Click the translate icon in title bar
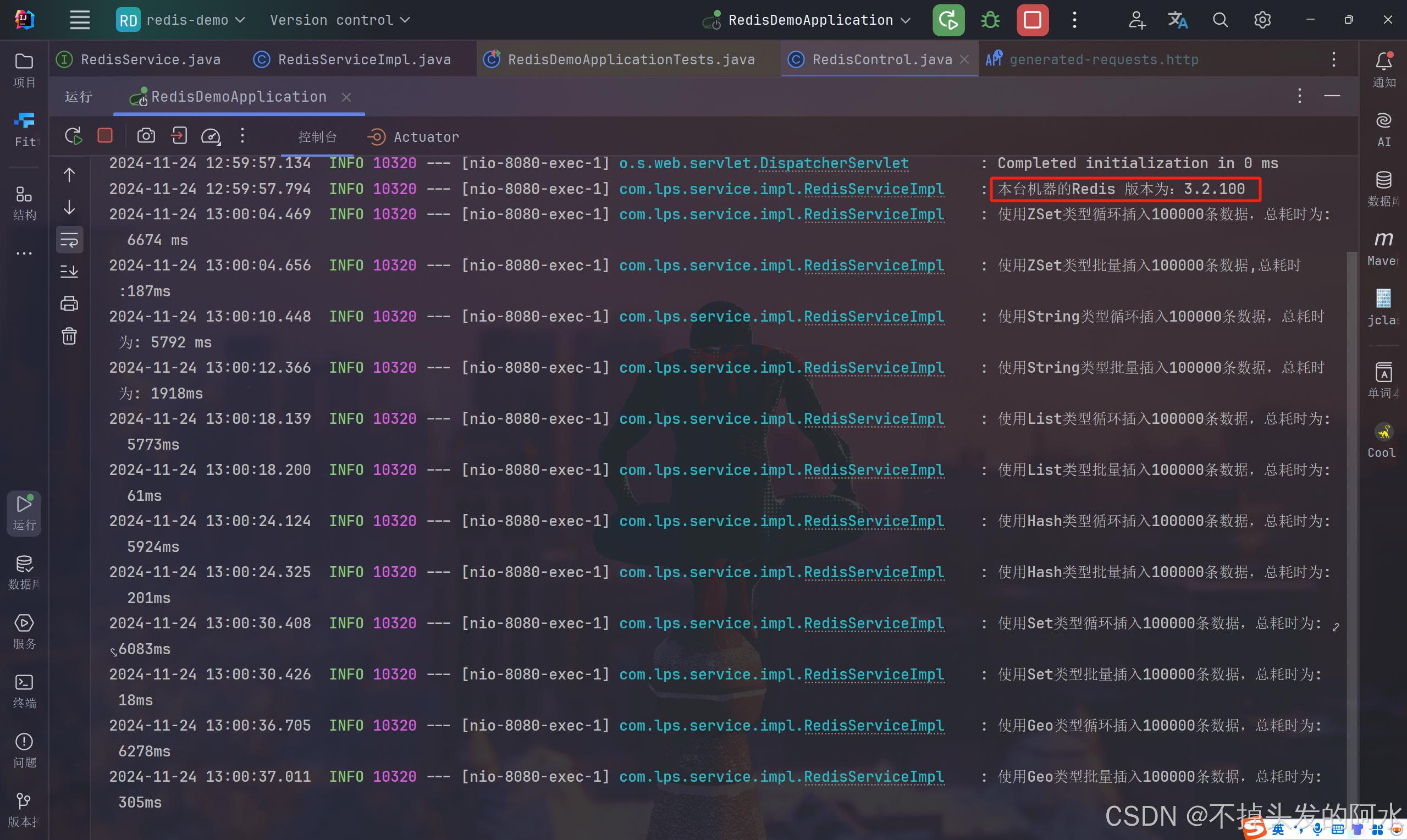1407x840 pixels. tap(1178, 20)
